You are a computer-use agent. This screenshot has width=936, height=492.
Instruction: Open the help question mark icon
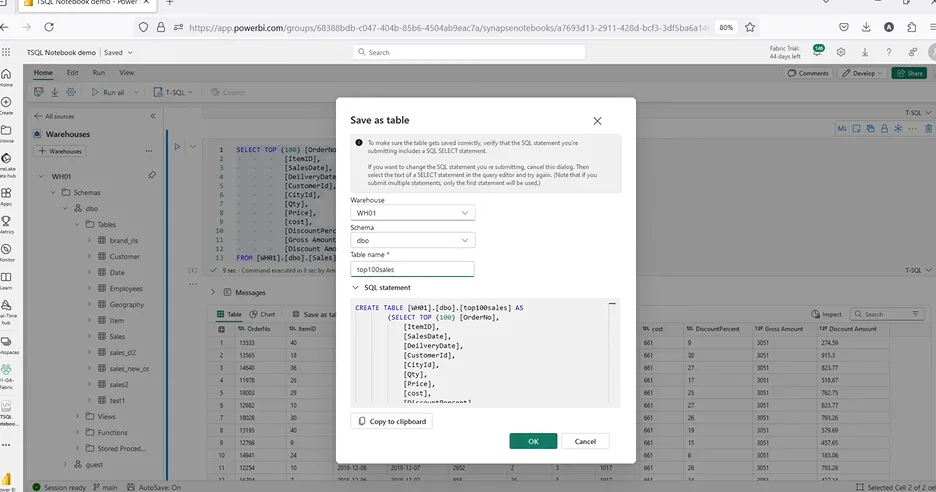click(x=888, y=52)
